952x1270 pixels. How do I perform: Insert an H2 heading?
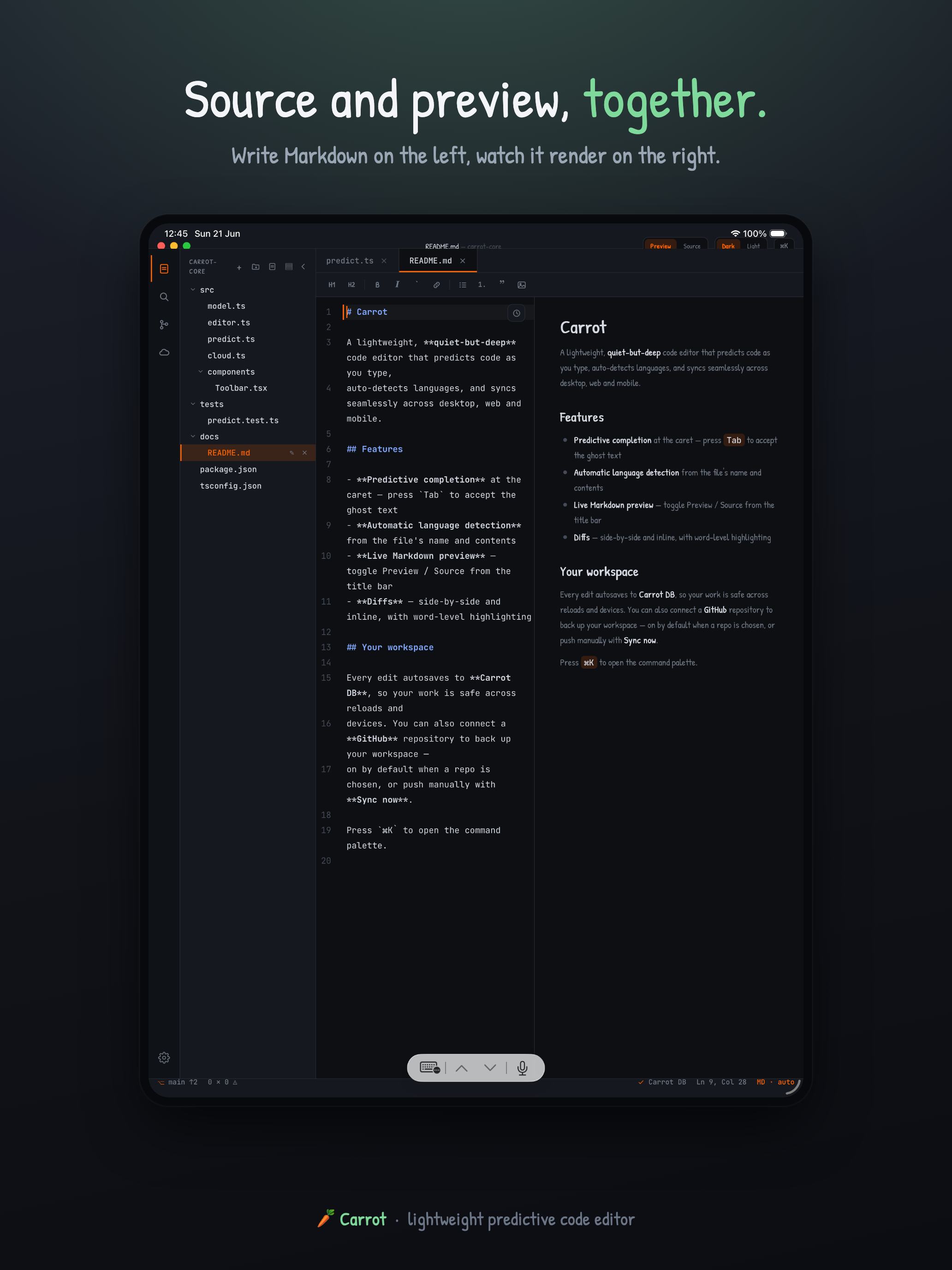pyautogui.click(x=351, y=285)
